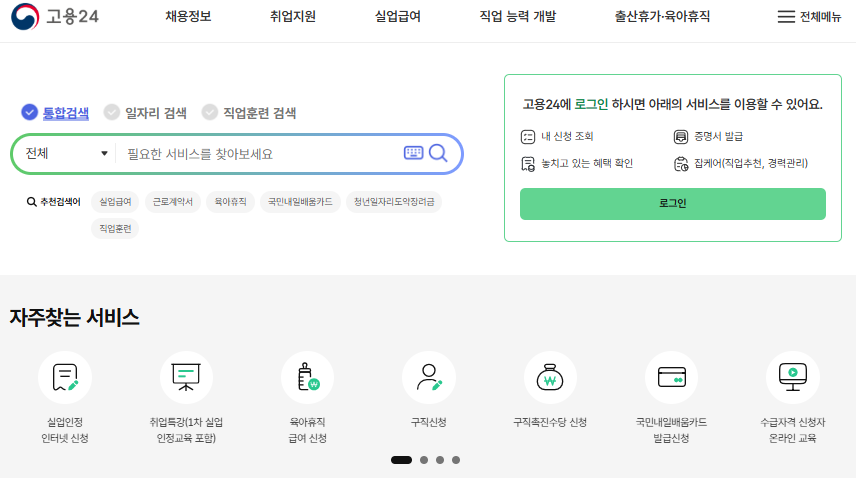Open 수급자격 신청자 온라인 교육 monitor icon
856x478 pixels.
pos(793,378)
